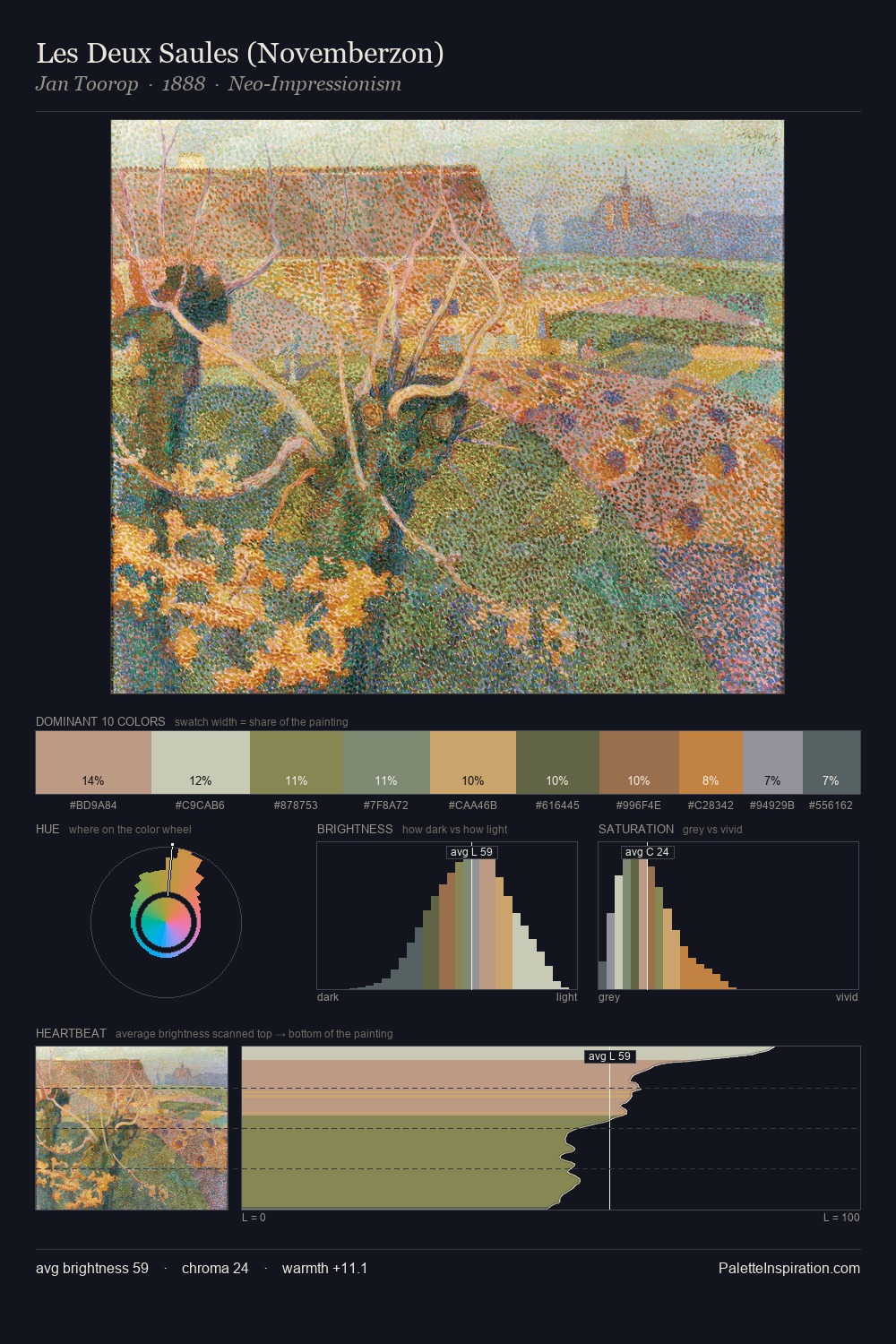The height and width of the screenshot is (1344, 896).
Task: Click the PaletteInspiration.com link
Action: click(x=789, y=1268)
